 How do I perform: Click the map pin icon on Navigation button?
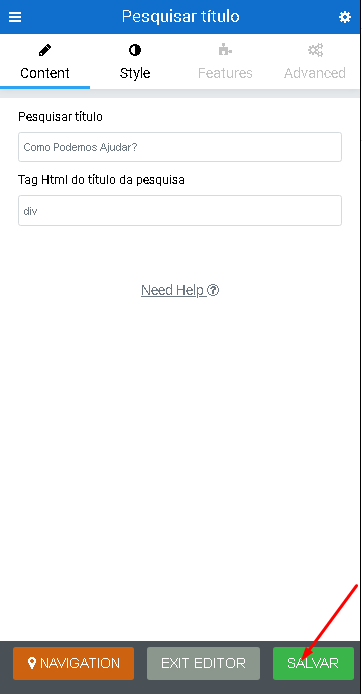pyautogui.click(x=31, y=663)
